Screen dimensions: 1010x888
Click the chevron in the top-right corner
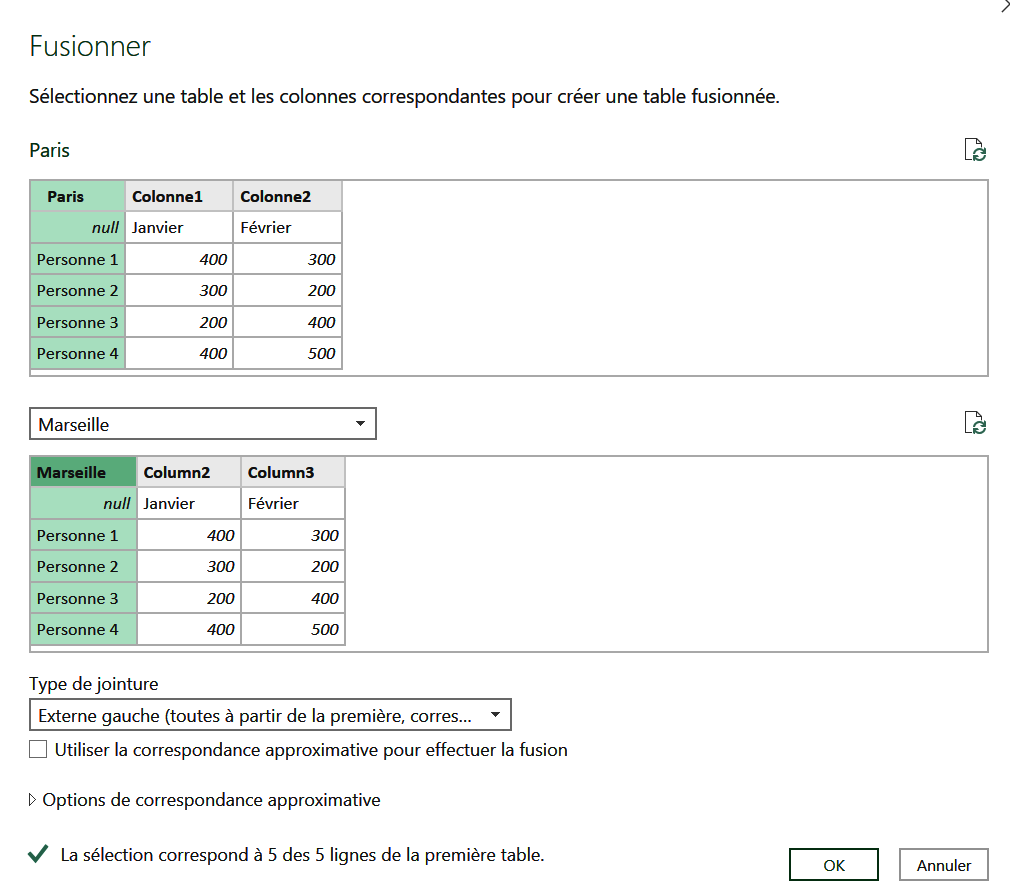click(1003, 8)
